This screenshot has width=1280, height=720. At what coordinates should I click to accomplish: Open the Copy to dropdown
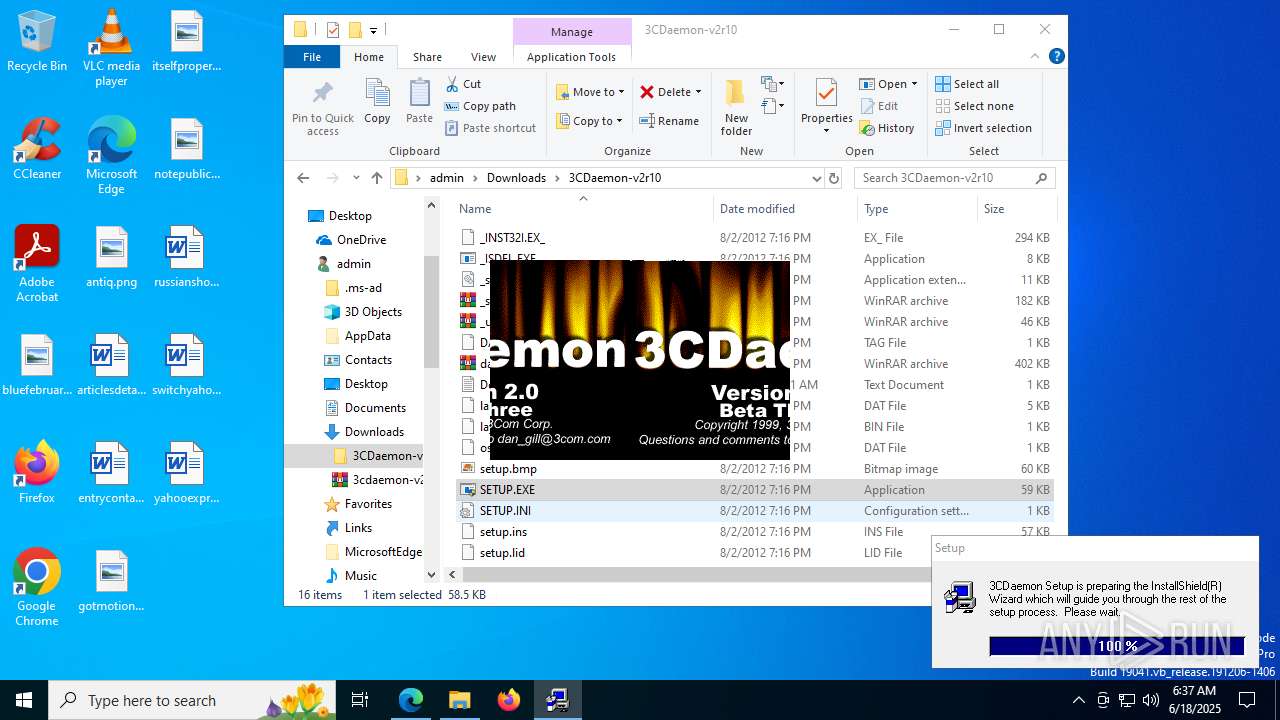click(x=589, y=121)
